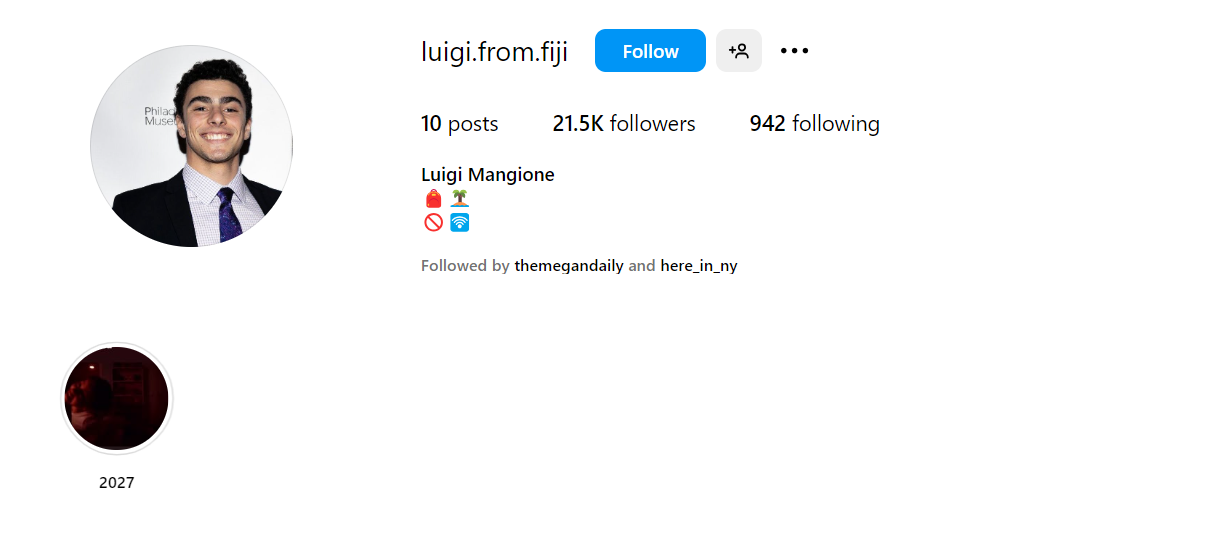Open the 2027 story highlight thumbnail
This screenshot has height=544, width=1206.
(117, 398)
